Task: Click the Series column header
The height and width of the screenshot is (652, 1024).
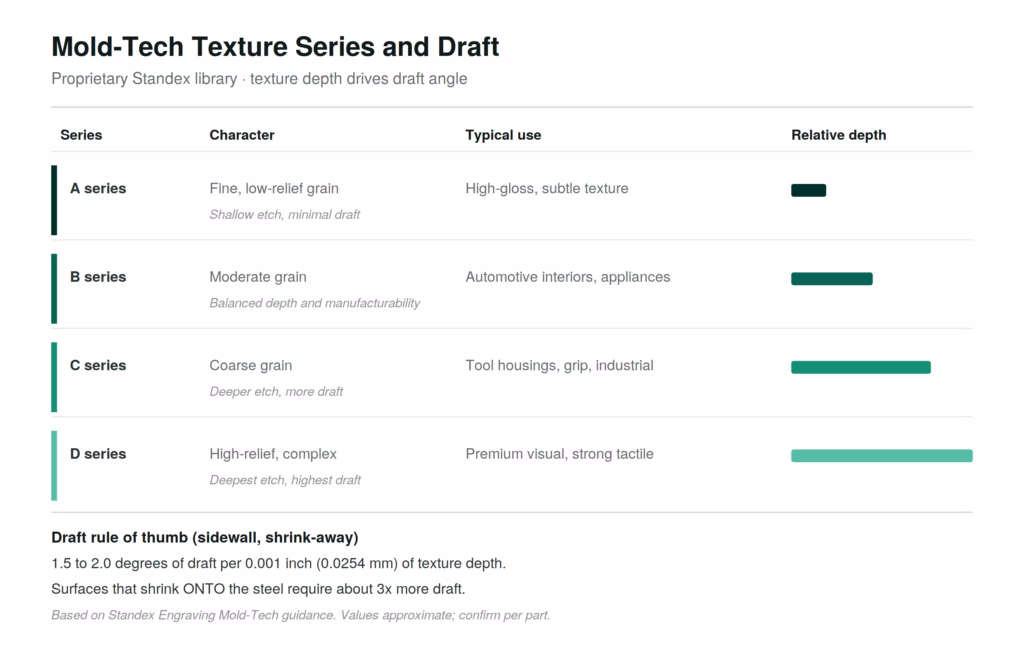Action: pos(81,135)
